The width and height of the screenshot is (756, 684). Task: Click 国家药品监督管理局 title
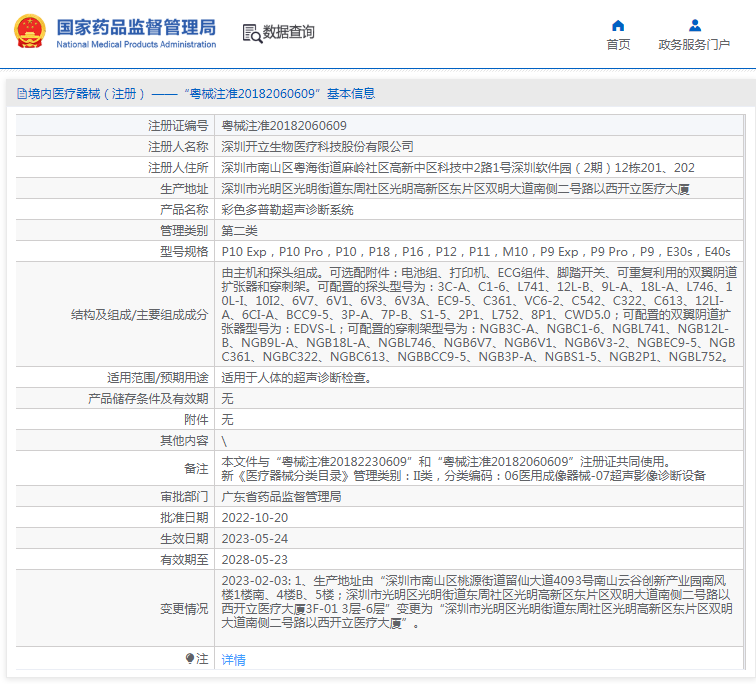(136, 27)
